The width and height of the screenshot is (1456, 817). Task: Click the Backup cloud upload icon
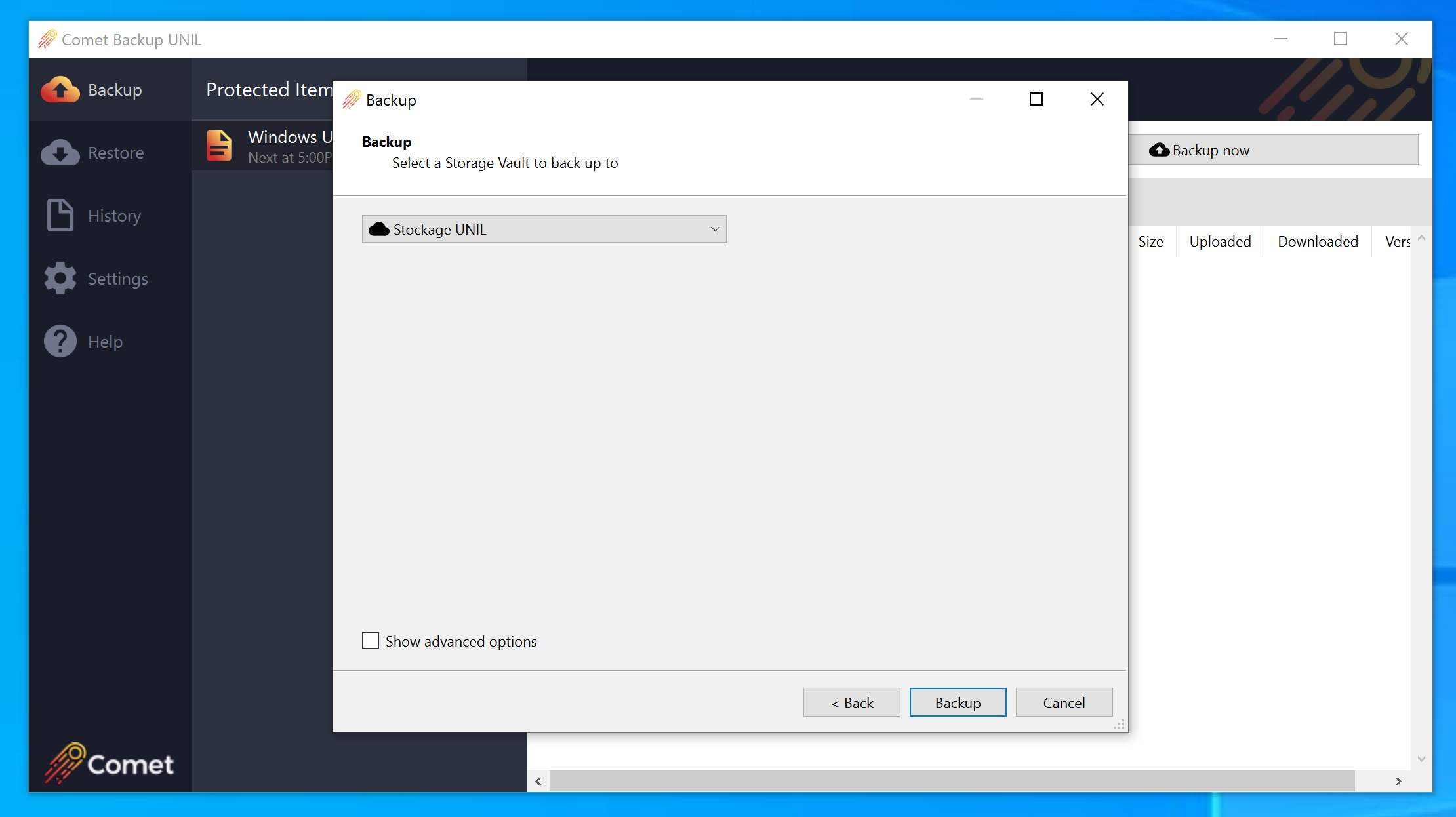[60, 90]
